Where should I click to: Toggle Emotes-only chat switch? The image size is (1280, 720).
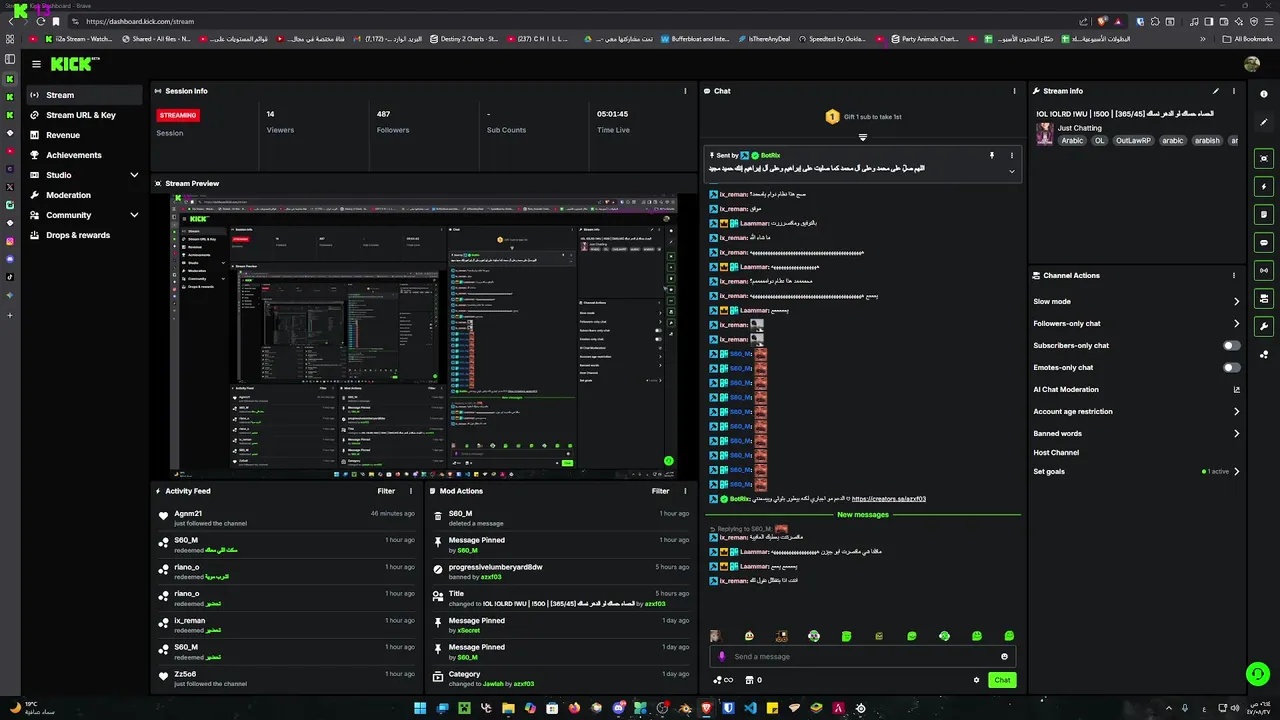pos(1232,367)
